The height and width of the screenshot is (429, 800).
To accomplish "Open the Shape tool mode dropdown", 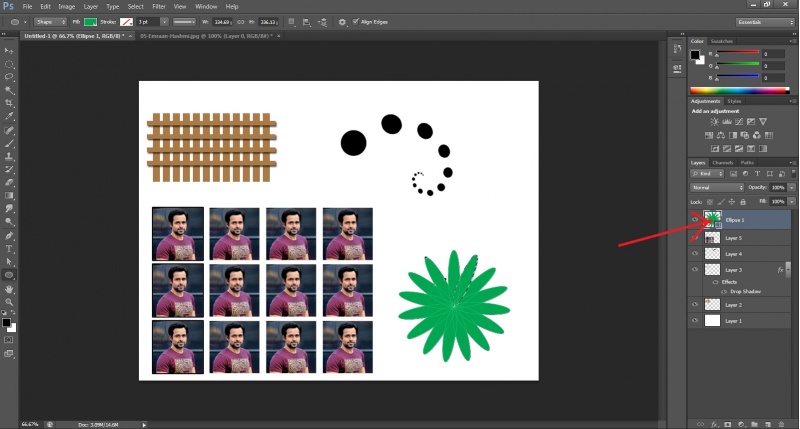I will click(x=50, y=21).
